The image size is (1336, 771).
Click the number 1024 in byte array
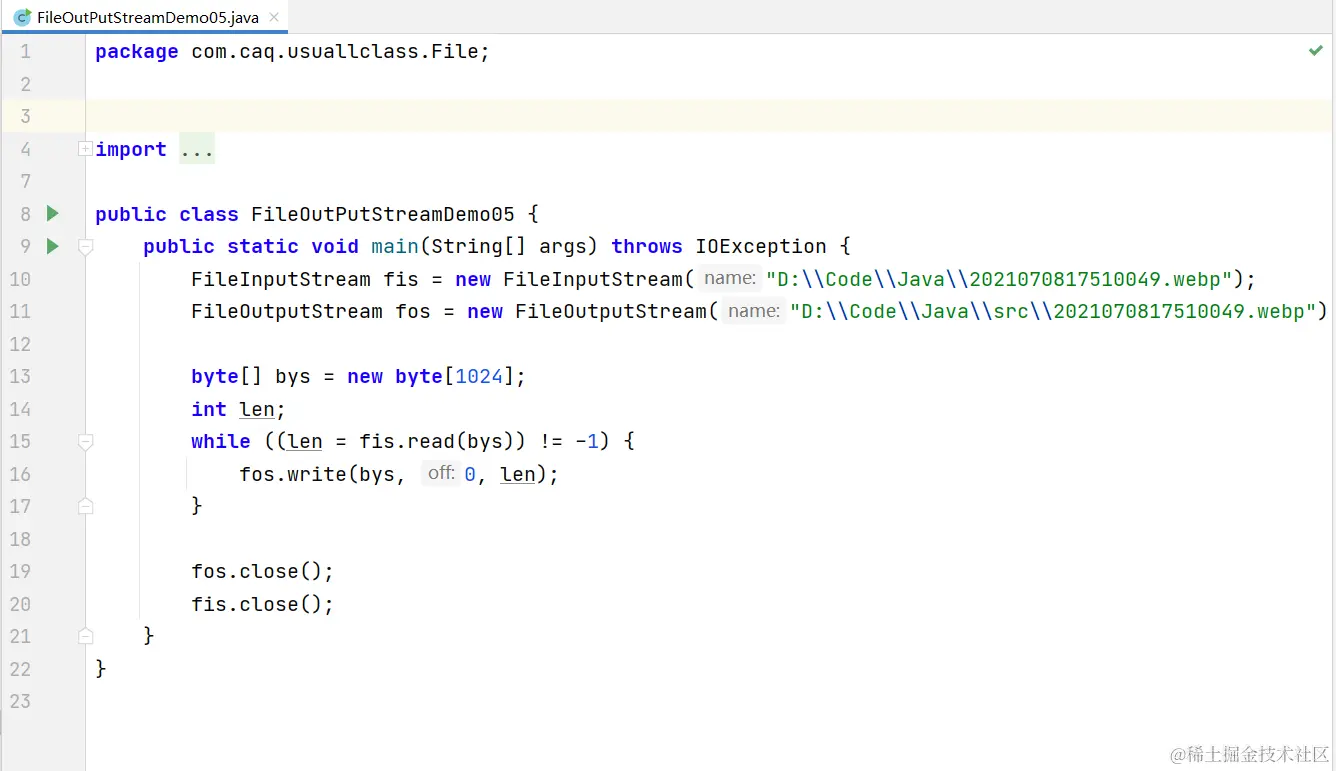coord(479,376)
